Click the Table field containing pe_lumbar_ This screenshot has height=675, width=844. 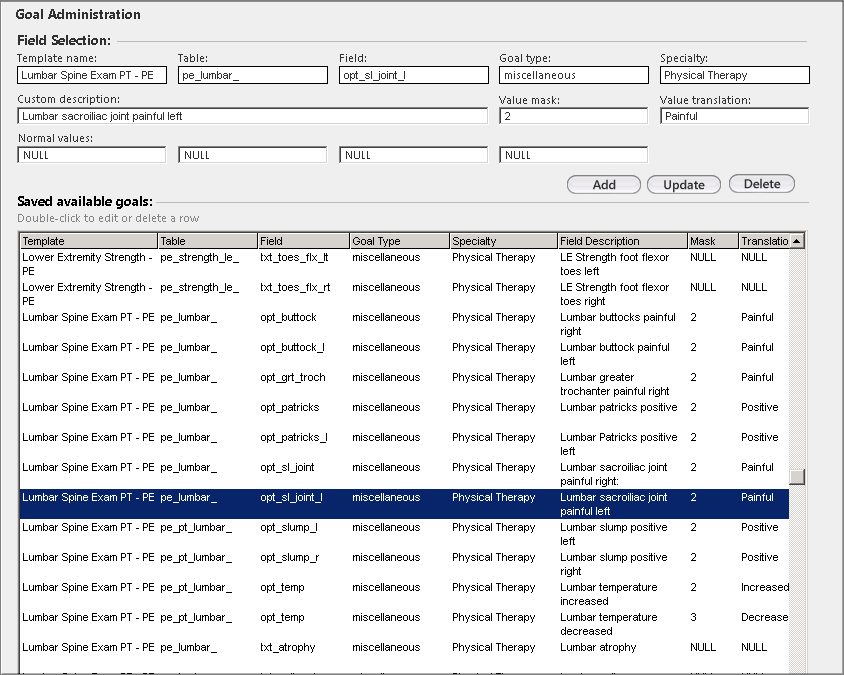coord(252,75)
